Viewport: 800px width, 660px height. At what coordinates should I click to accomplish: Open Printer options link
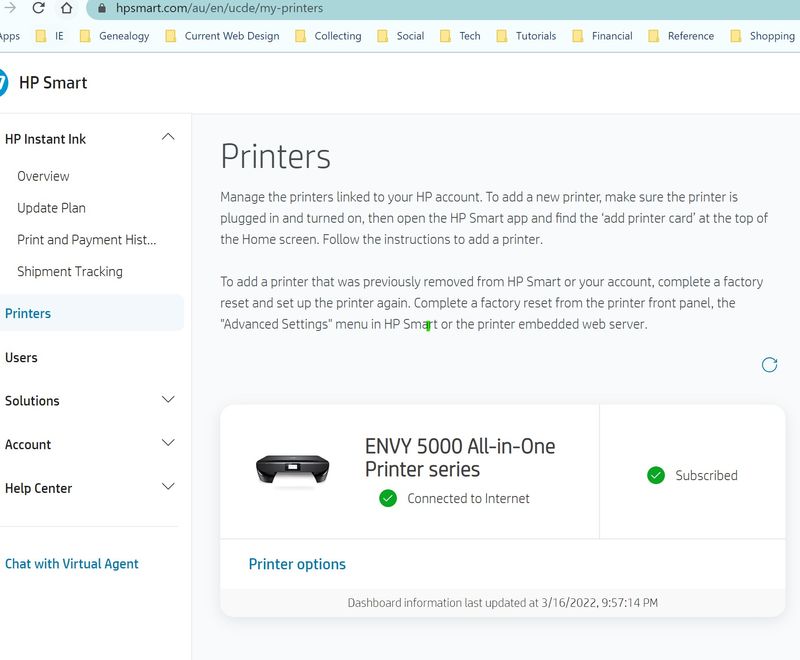coord(297,564)
